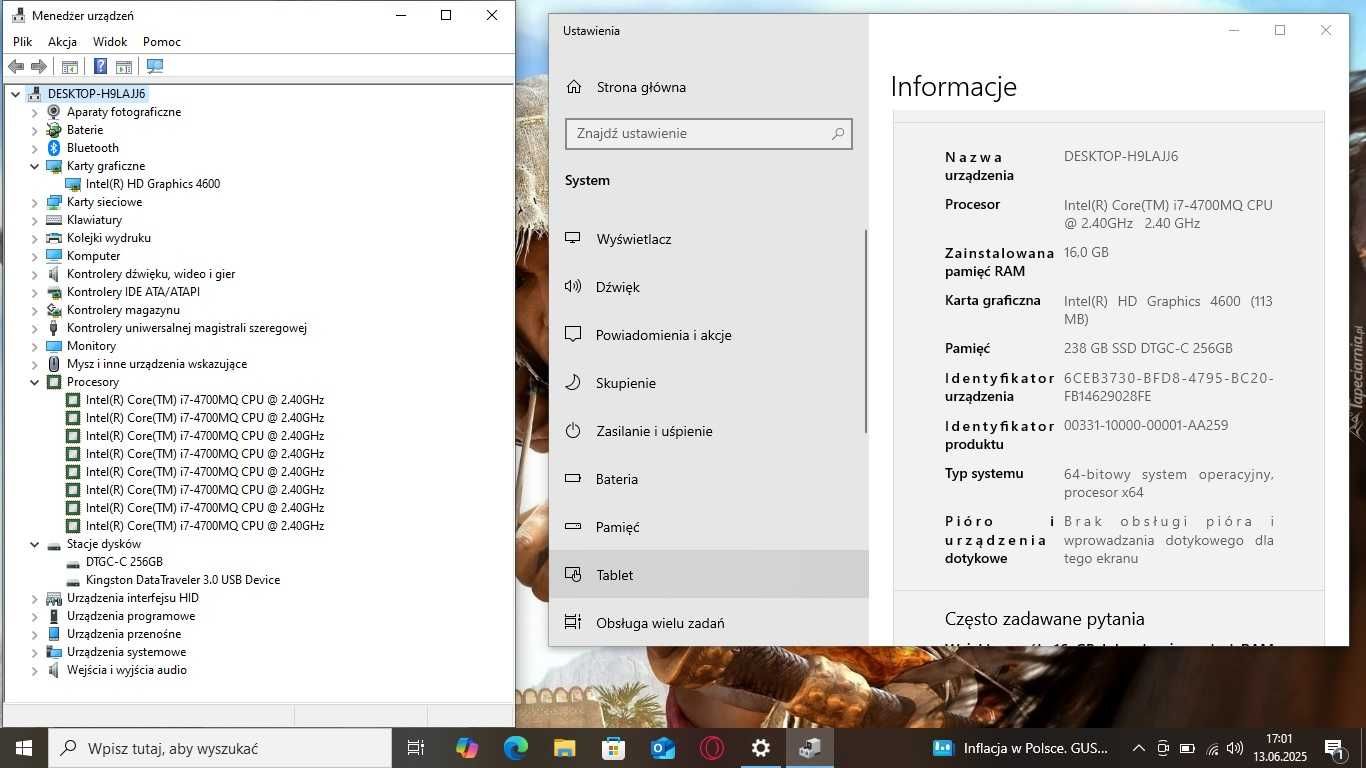Image resolution: width=1366 pixels, height=768 pixels.
Task: Click the Urządzenia programowe icon
Action: point(54,616)
